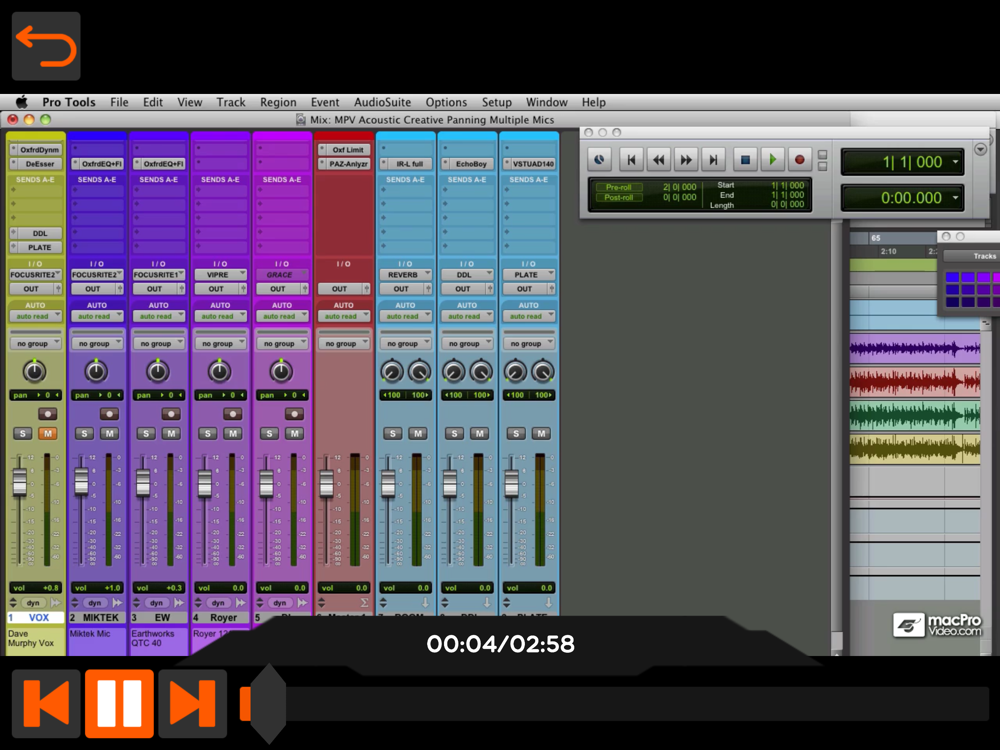Screen dimensions: 1000x750
Task: Open the REVERB input selector dropdown
Action: pyautogui.click(x=405, y=274)
